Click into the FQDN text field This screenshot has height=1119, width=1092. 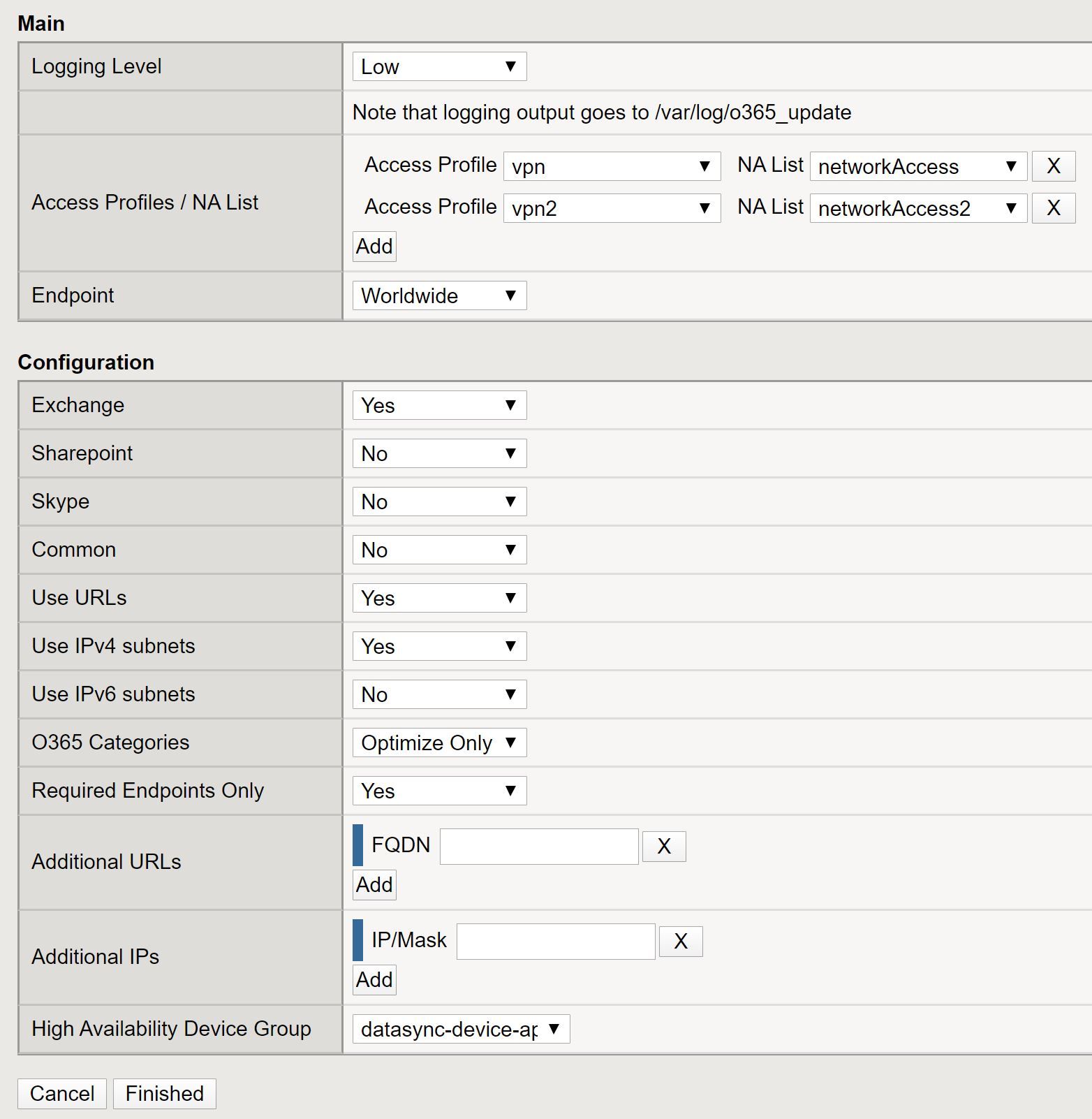coord(539,847)
